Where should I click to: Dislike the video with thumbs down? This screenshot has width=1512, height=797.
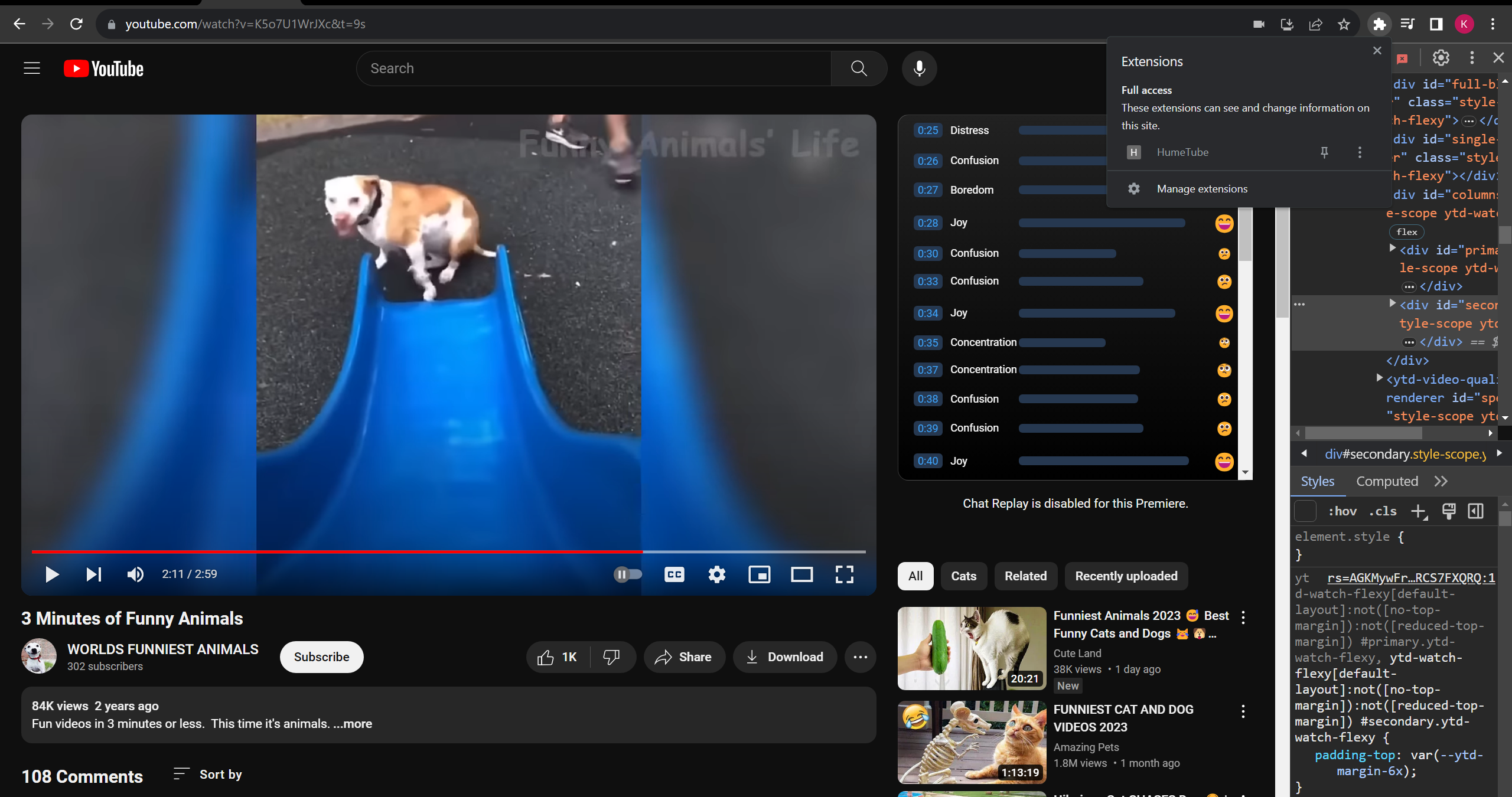point(611,656)
